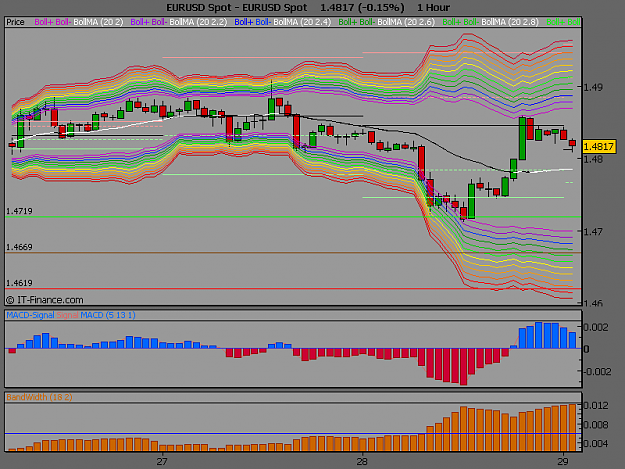Image resolution: width=625 pixels, height=469 pixels.
Task: Click the 'MACD (5 13 1)' indicator label
Action: pyautogui.click(x=108, y=315)
